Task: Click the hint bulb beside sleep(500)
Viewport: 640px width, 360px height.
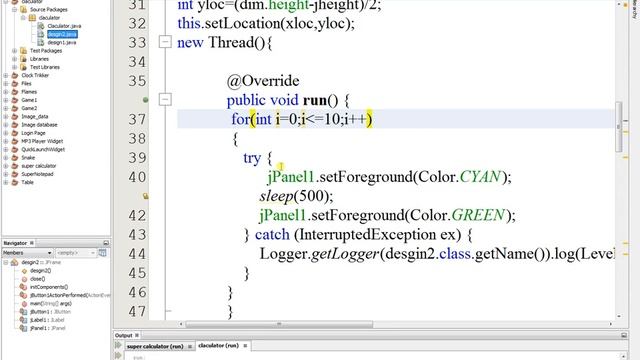Action: [145, 196]
